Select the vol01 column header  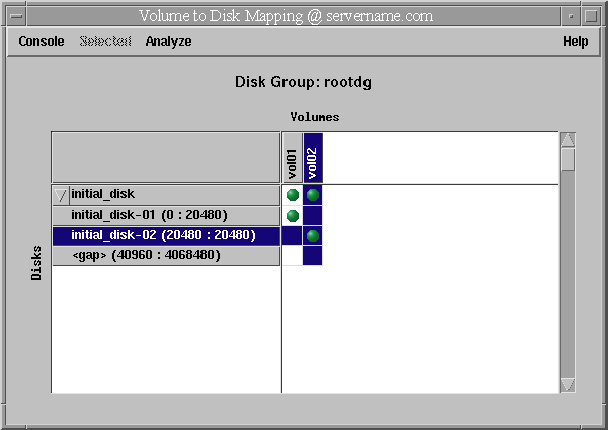(292, 158)
